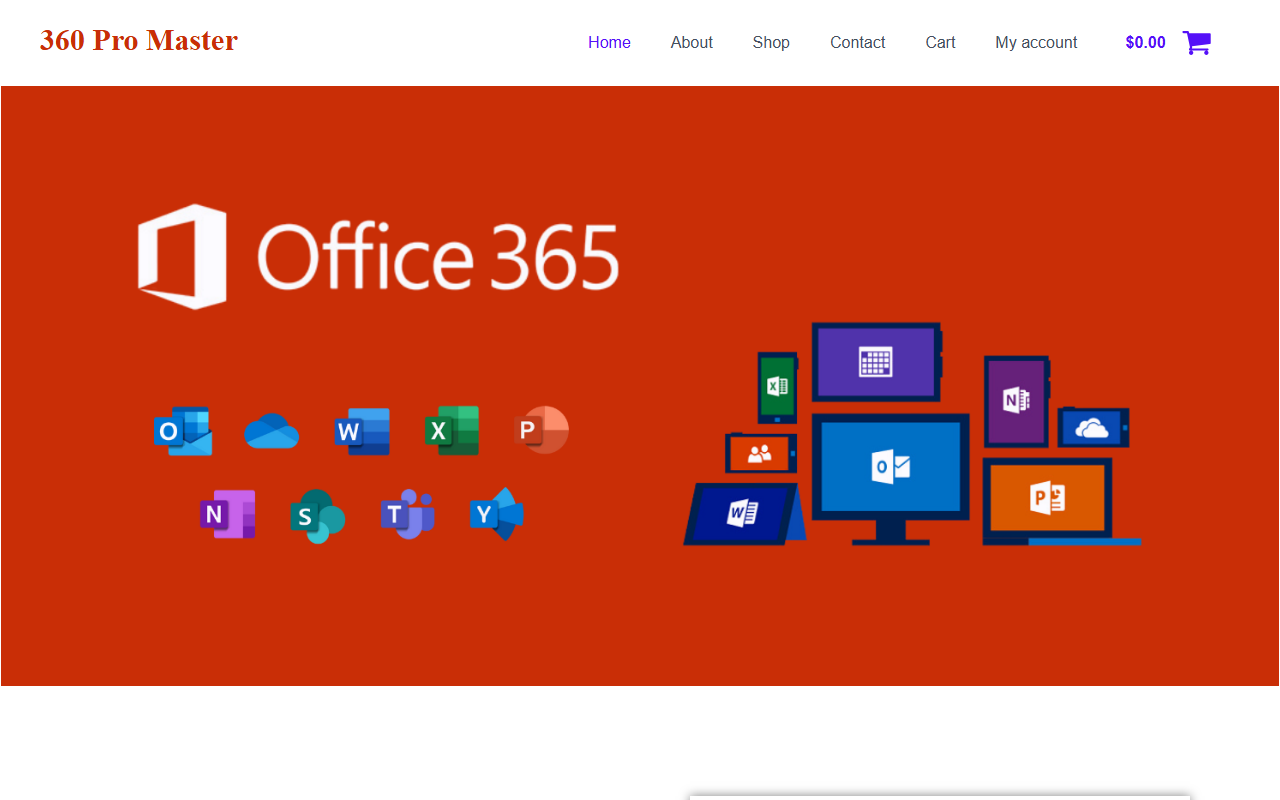Click the Yammer icon in the banner

point(497,514)
